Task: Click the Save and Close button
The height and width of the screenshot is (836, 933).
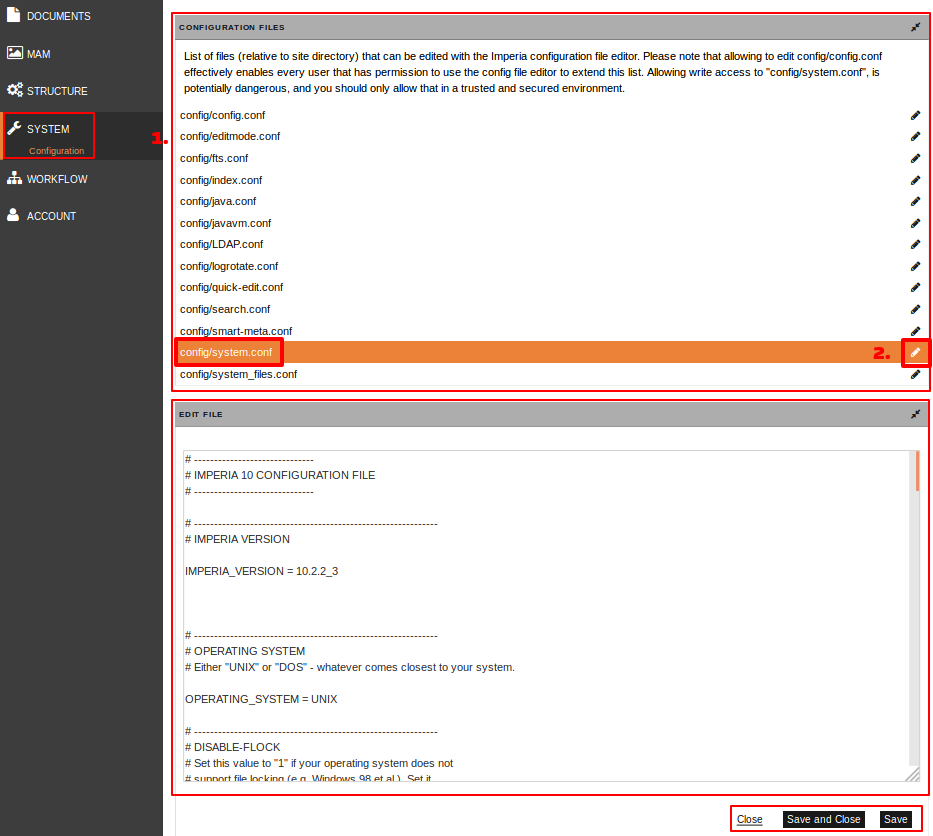Action: pyautogui.click(x=824, y=819)
